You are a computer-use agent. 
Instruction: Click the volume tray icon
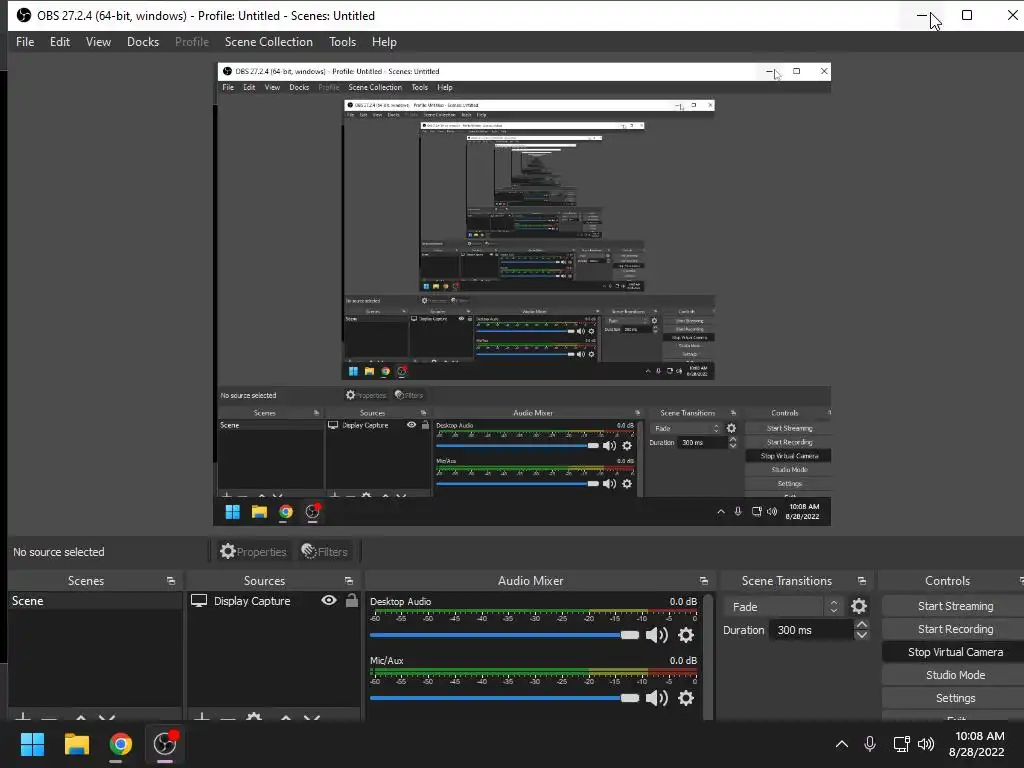coord(926,744)
